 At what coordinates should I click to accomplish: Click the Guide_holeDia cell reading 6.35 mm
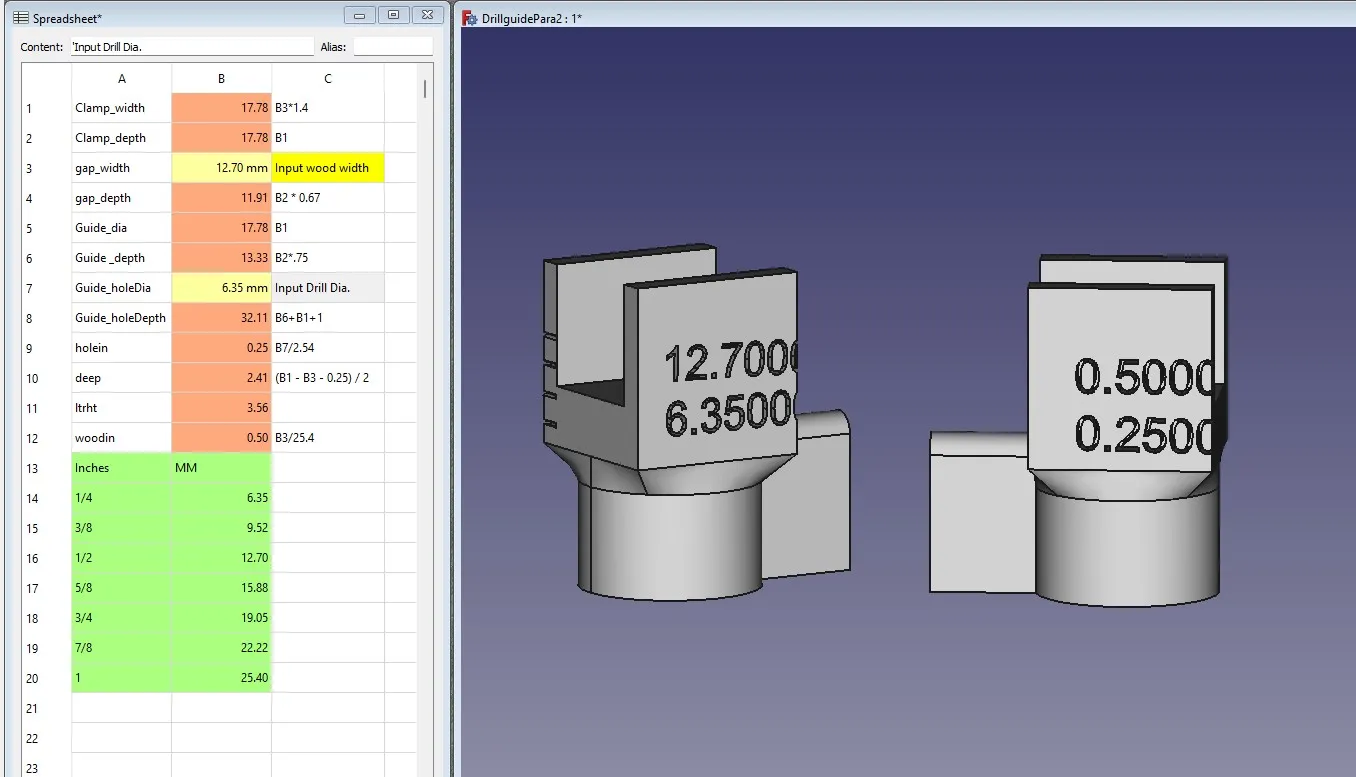tap(221, 287)
